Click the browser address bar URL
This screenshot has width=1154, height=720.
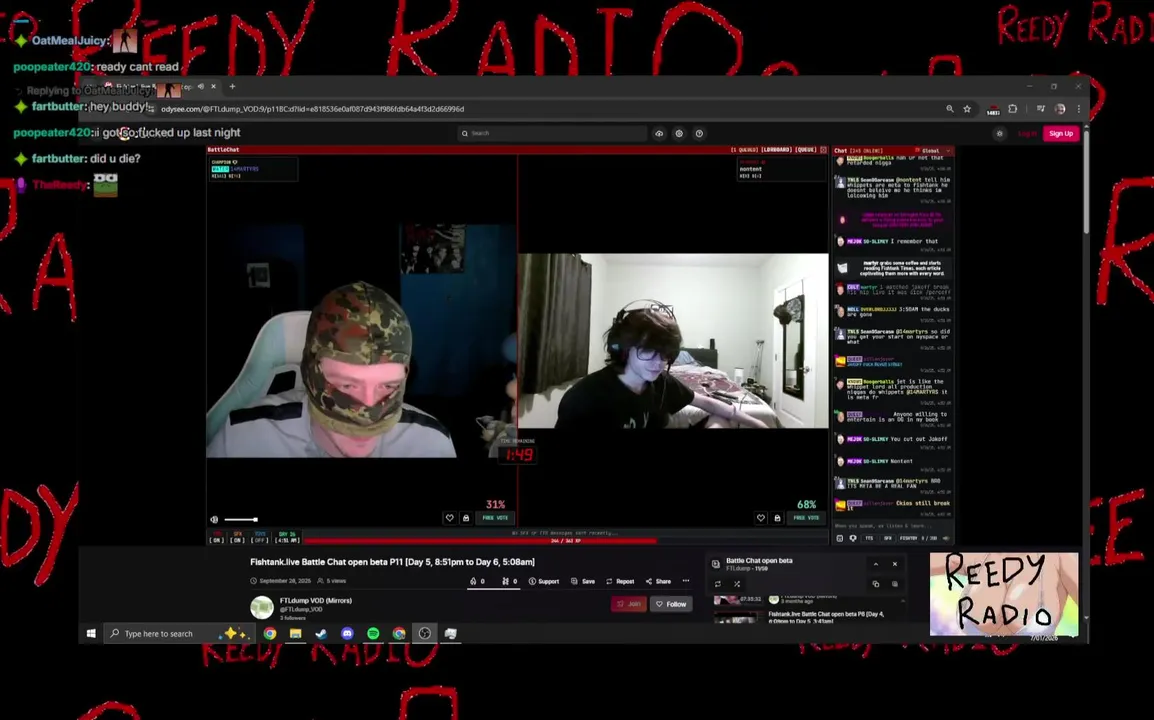(x=313, y=109)
